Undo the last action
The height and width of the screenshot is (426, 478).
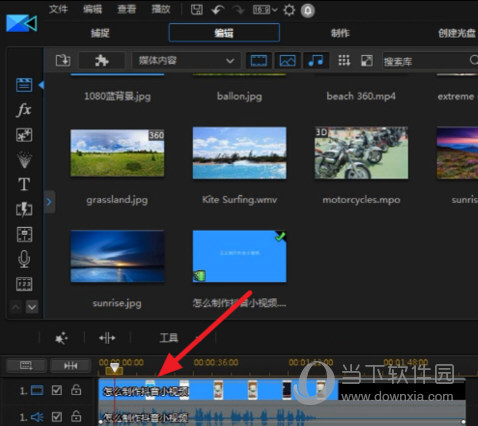click(217, 10)
